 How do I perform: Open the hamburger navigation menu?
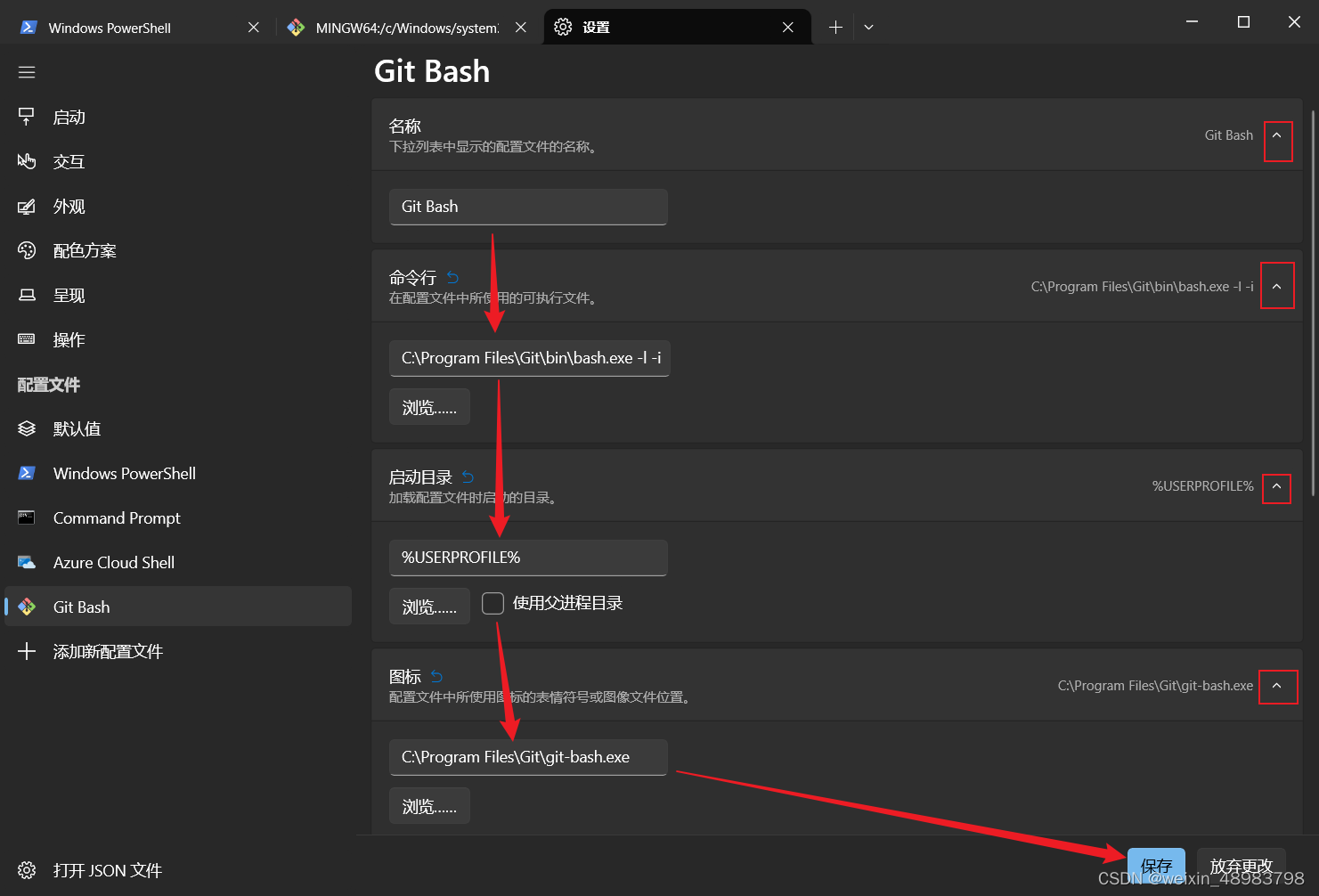(x=27, y=72)
